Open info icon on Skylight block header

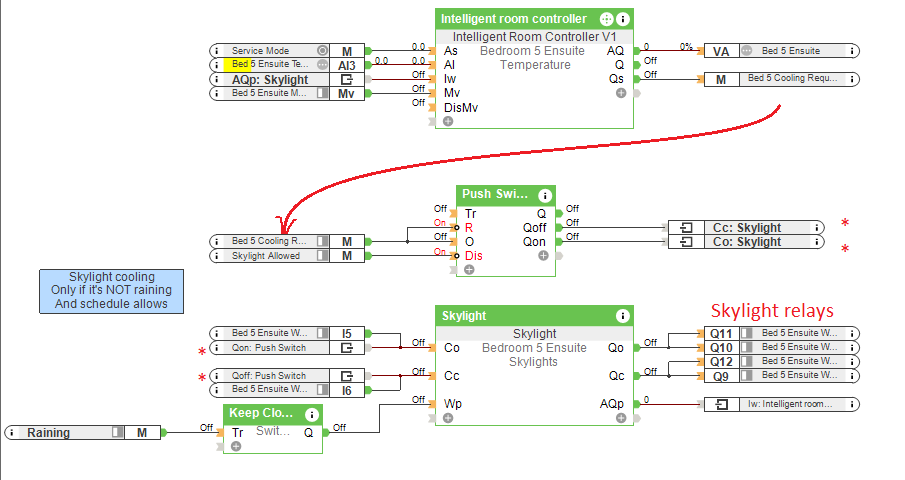pyautogui.click(x=622, y=316)
